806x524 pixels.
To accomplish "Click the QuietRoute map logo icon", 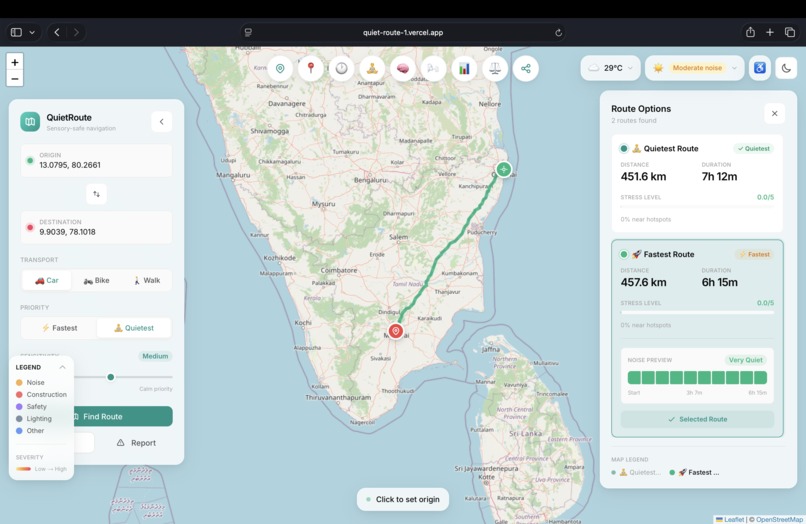I will pyautogui.click(x=30, y=122).
